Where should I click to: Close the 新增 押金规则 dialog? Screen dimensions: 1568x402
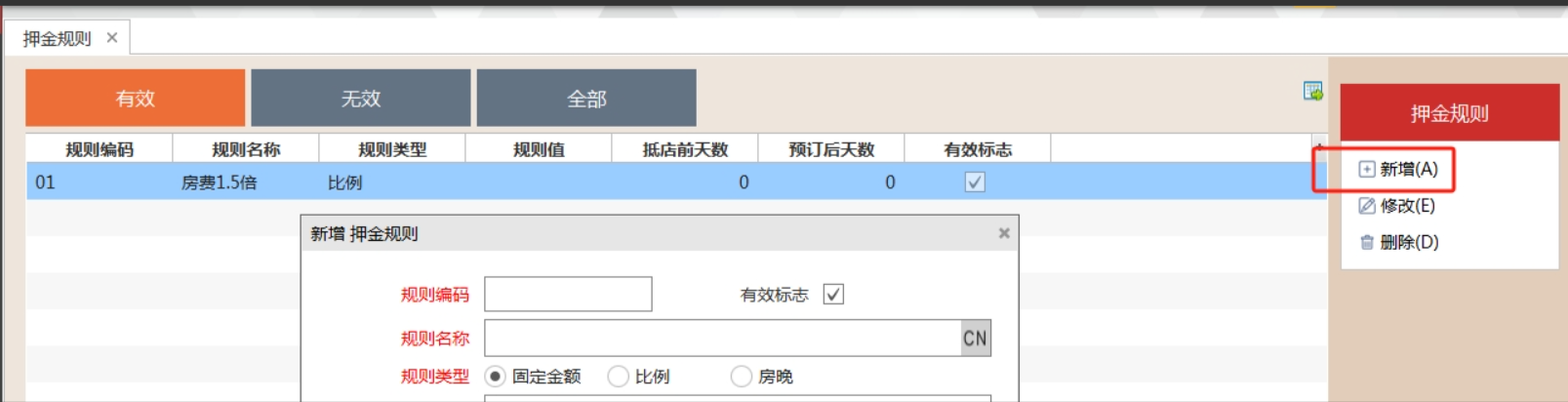tap(1004, 234)
